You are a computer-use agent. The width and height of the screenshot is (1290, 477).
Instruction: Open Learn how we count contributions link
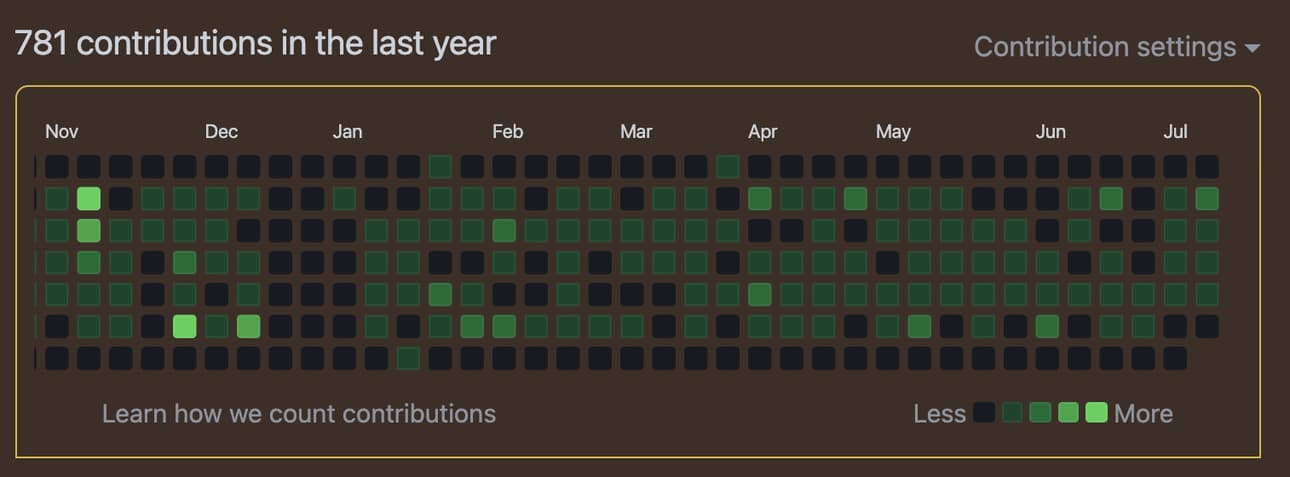[x=299, y=413]
